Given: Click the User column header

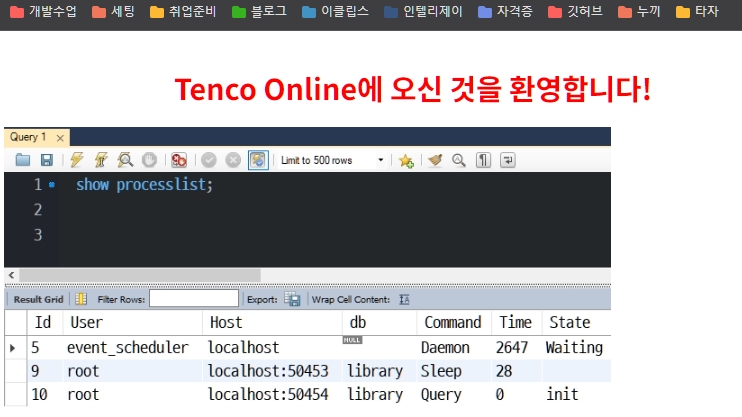Looking at the screenshot, I should tap(132, 322).
